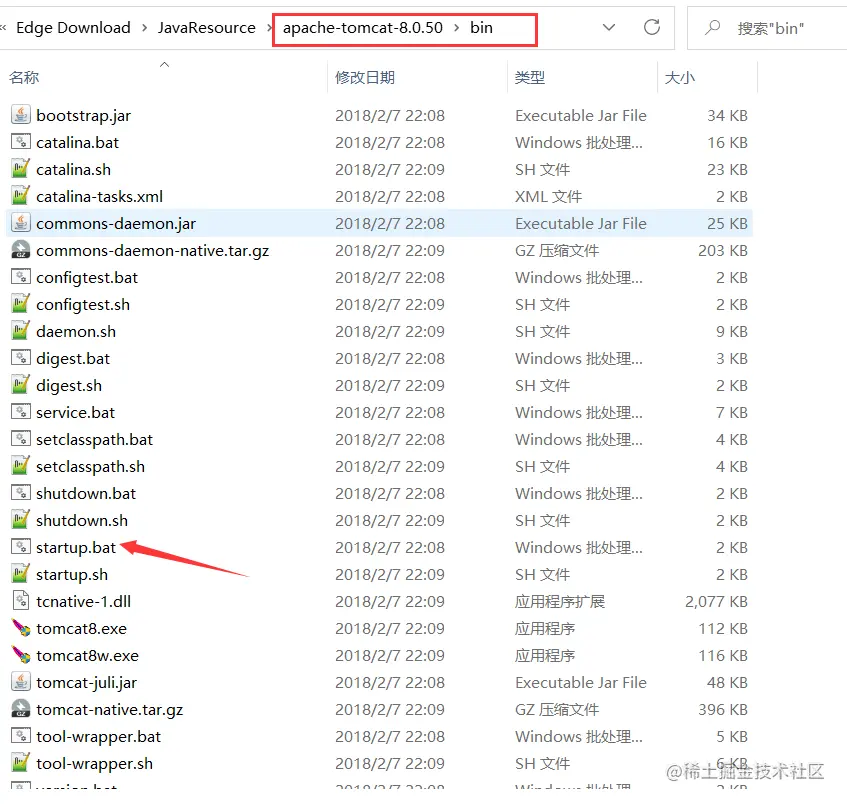Viewport: 847px width, 804px height.
Task: Click the tomcat-native.tar.gz archive icon
Action: (x=21, y=709)
